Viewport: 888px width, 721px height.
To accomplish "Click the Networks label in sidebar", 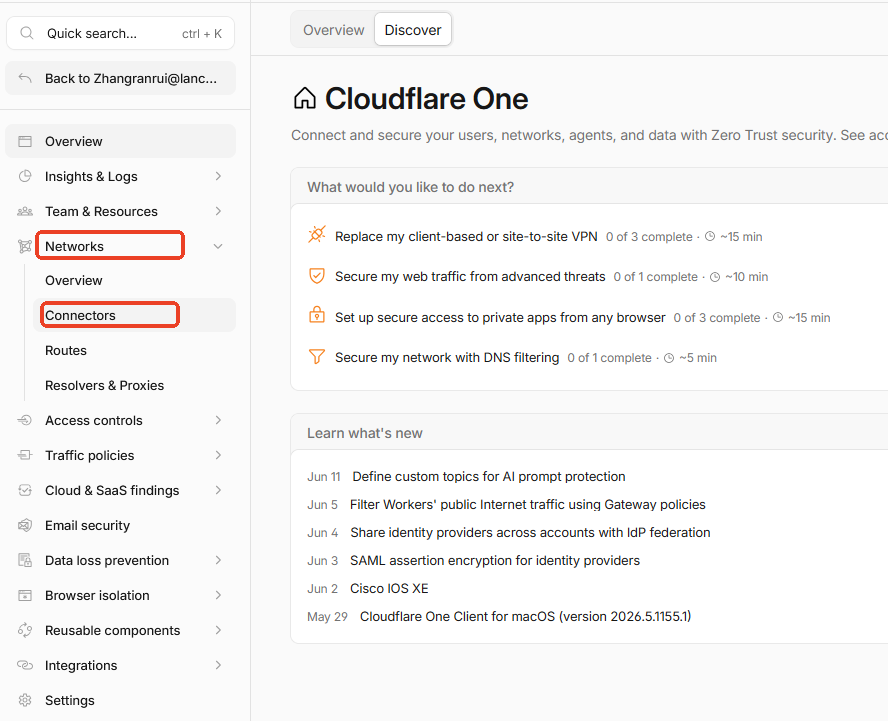I will click(74, 246).
